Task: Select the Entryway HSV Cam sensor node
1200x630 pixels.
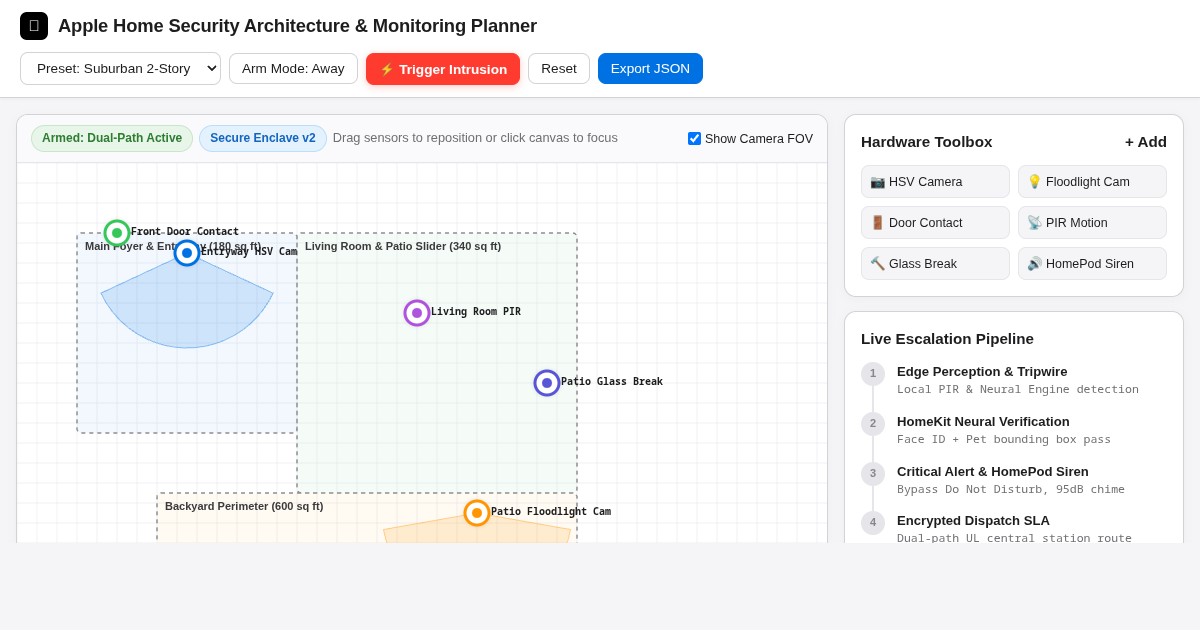Action: tap(187, 253)
